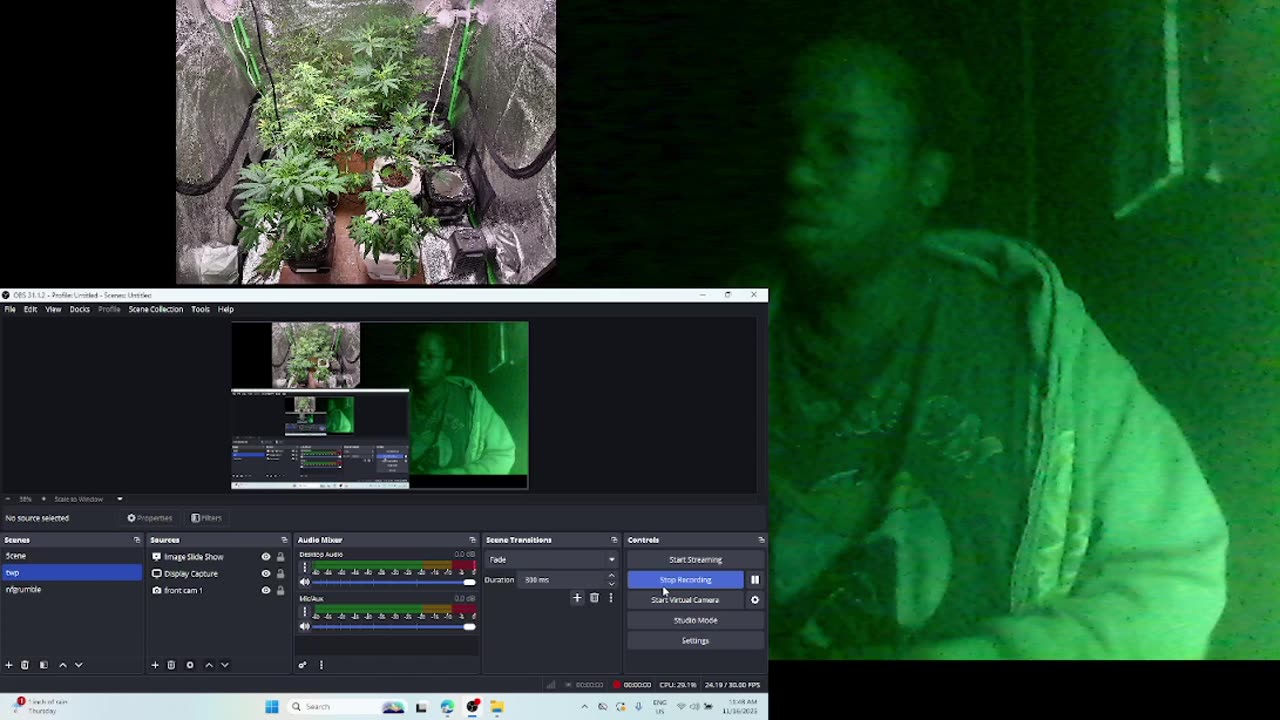This screenshot has width=1280, height=720.
Task: Open the View menu
Action: pos(53,309)
